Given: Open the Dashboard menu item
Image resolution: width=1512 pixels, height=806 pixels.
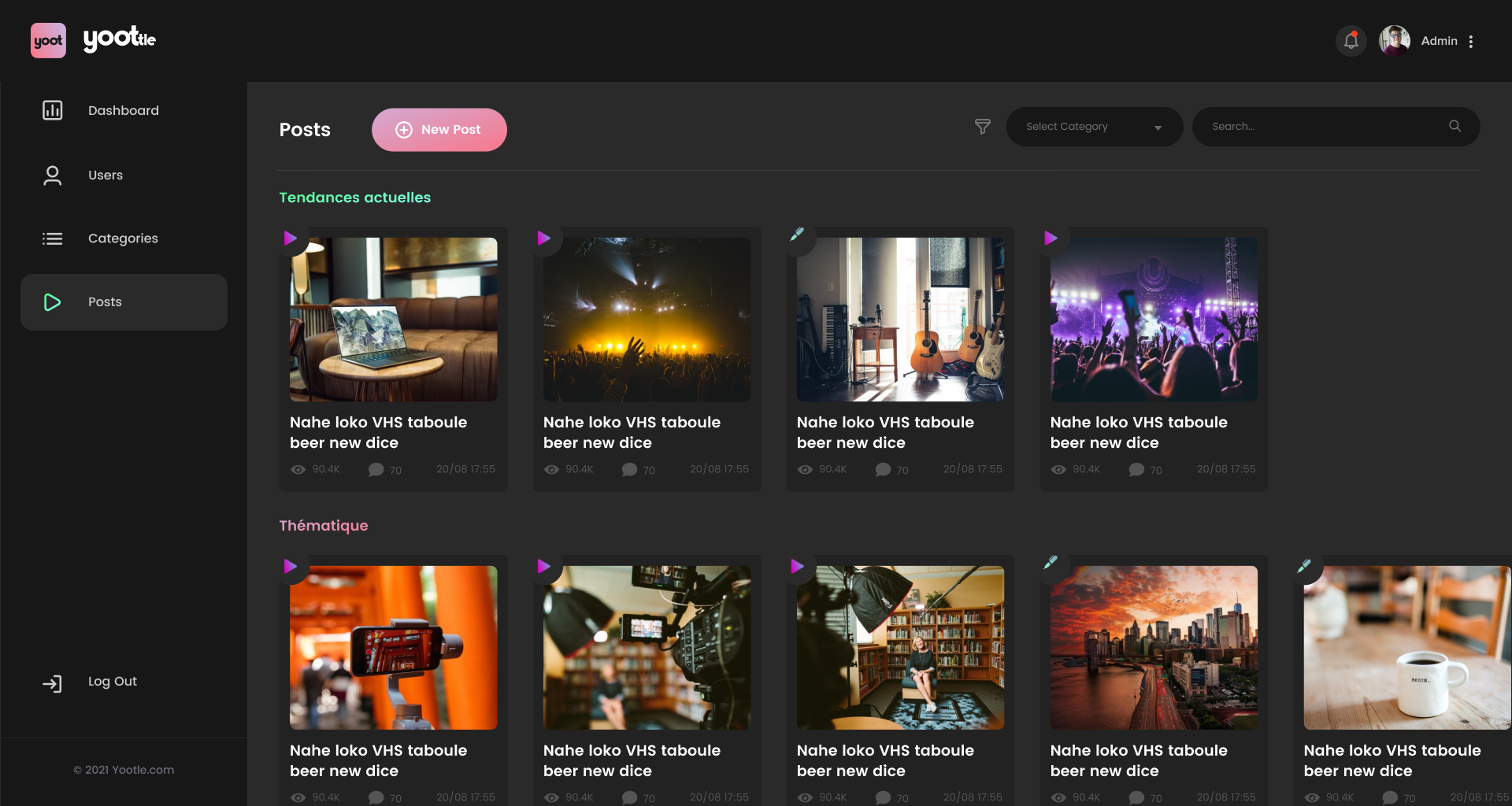Looking at the screenshot, I should (124, 111).
